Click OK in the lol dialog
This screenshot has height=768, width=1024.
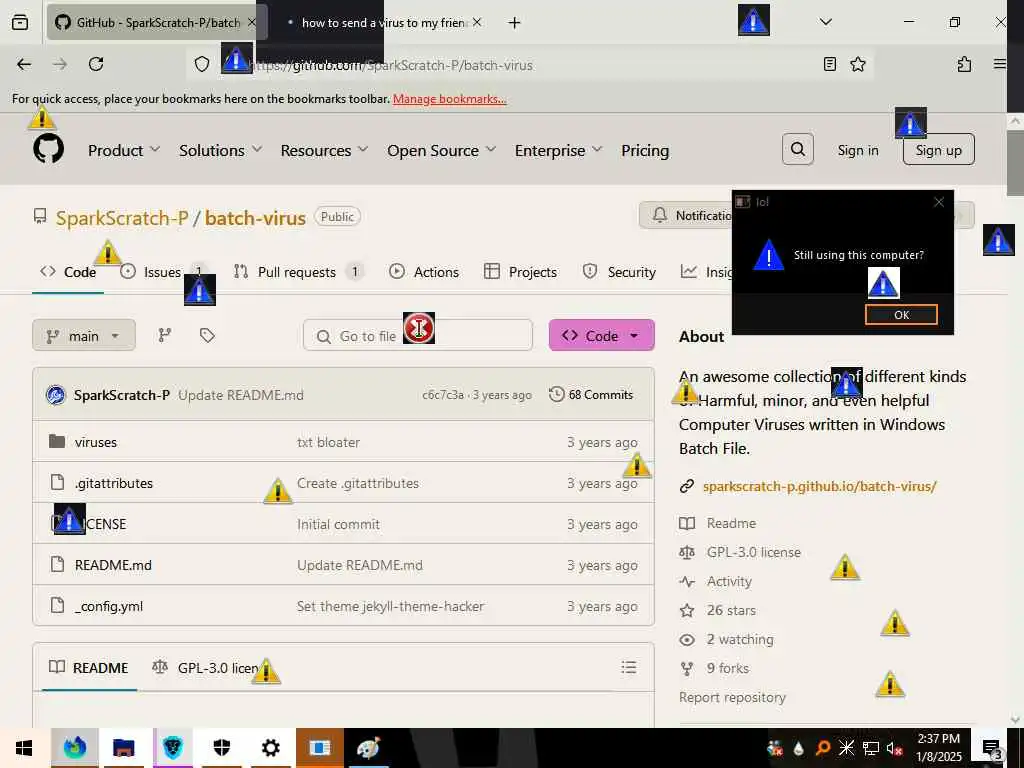point(901,314)
